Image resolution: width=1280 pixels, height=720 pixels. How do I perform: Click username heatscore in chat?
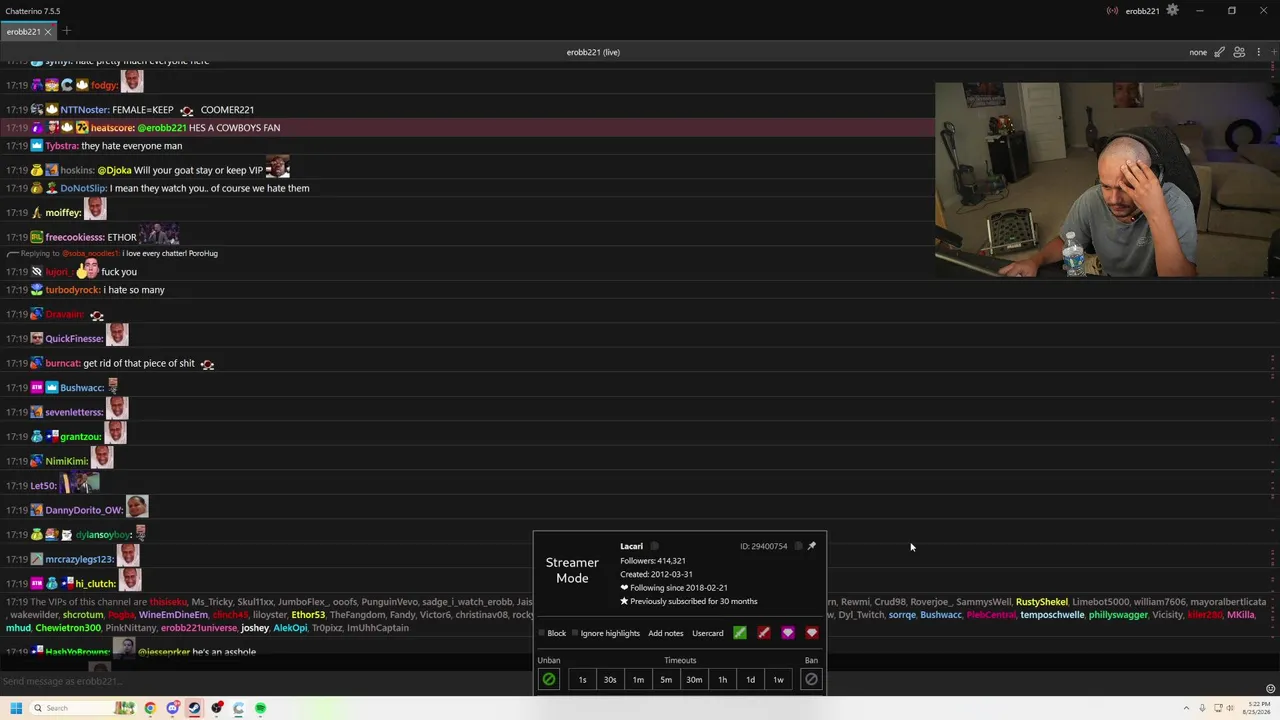[x=112, y=128]
